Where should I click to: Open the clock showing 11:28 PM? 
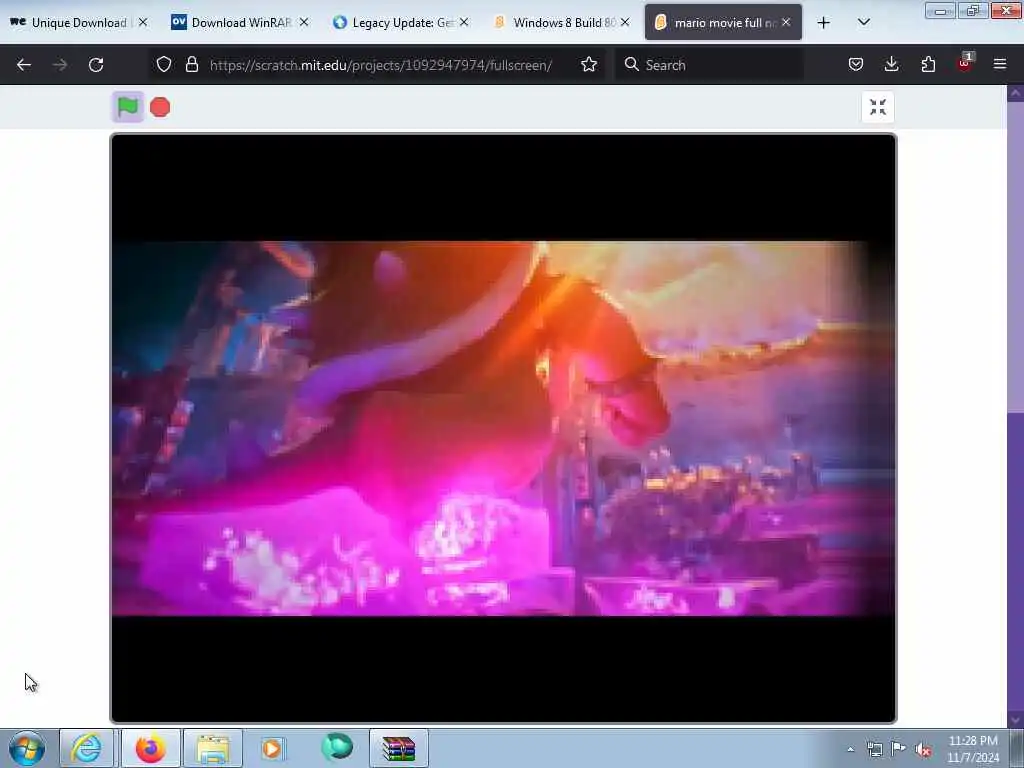(973, 749)
